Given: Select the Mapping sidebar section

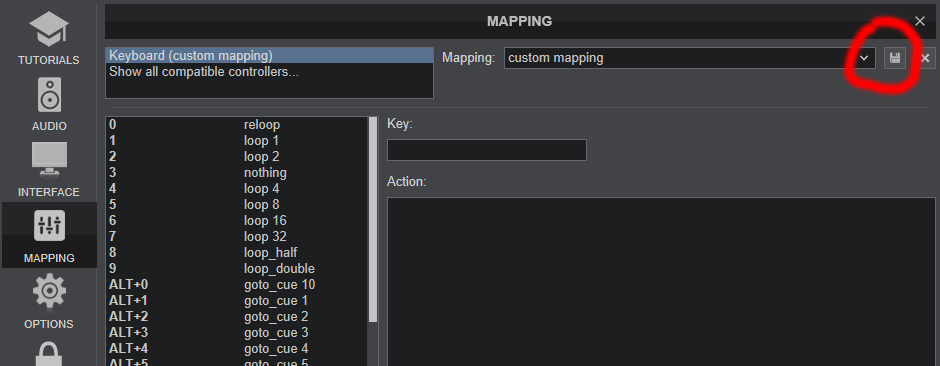Looking at the screenshot, I should point(49,235).
